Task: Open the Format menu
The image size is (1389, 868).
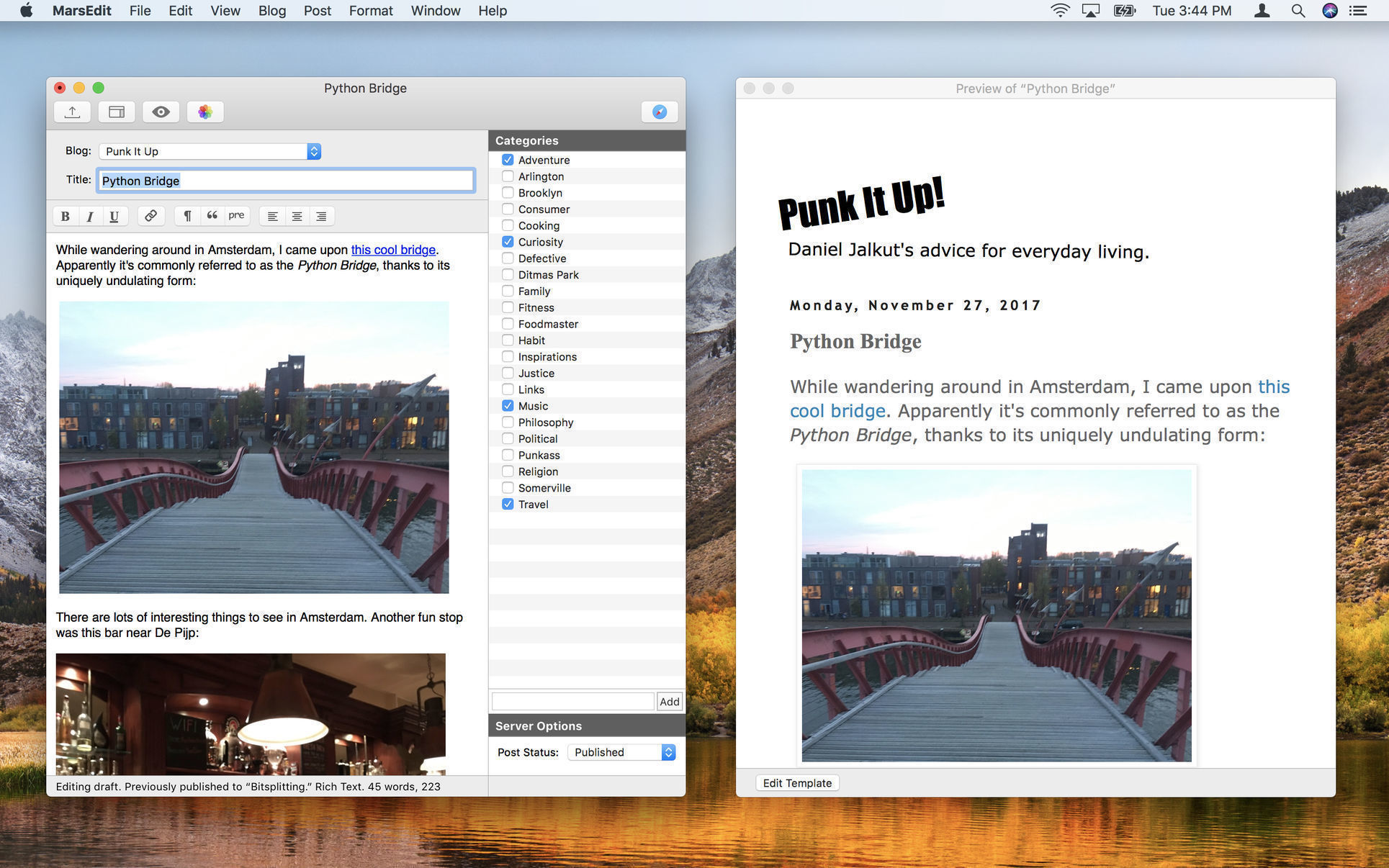Action: point(371,11)
